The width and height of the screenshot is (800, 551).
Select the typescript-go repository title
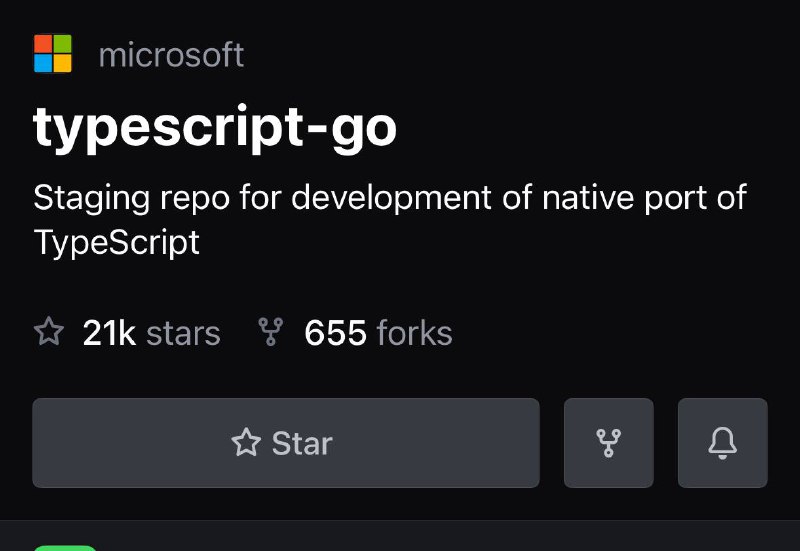tap(215, 128)
